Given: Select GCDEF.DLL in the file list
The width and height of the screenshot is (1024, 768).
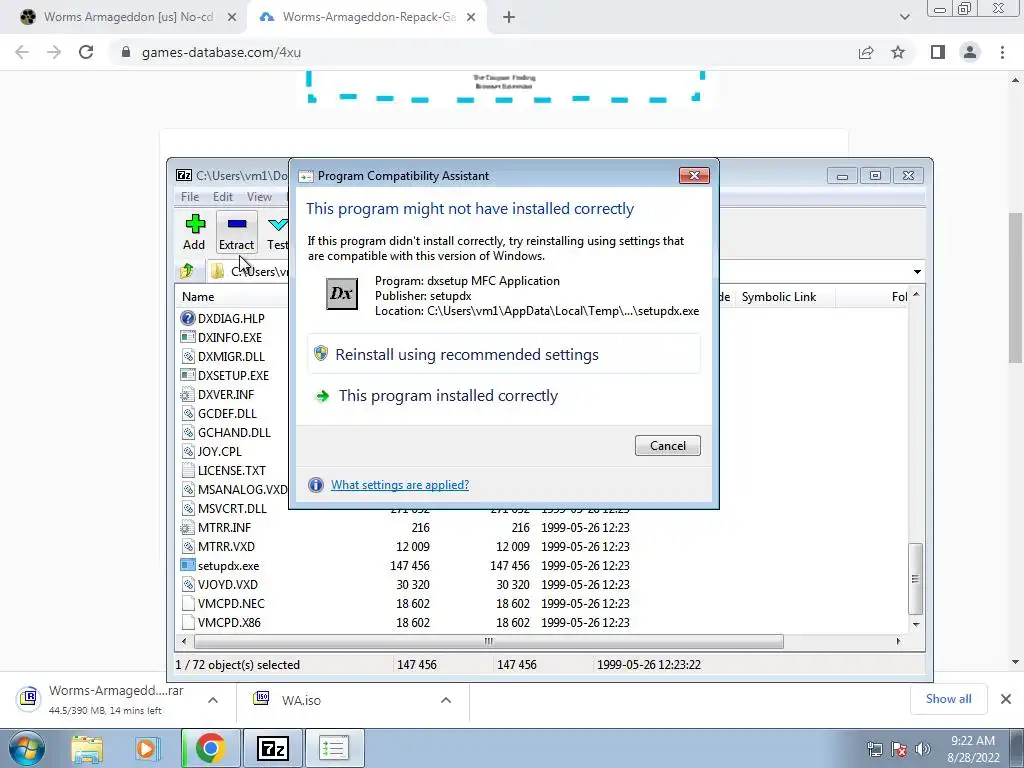Looking at the screenshot, I should pyautogui.click(x=227, y=413).
